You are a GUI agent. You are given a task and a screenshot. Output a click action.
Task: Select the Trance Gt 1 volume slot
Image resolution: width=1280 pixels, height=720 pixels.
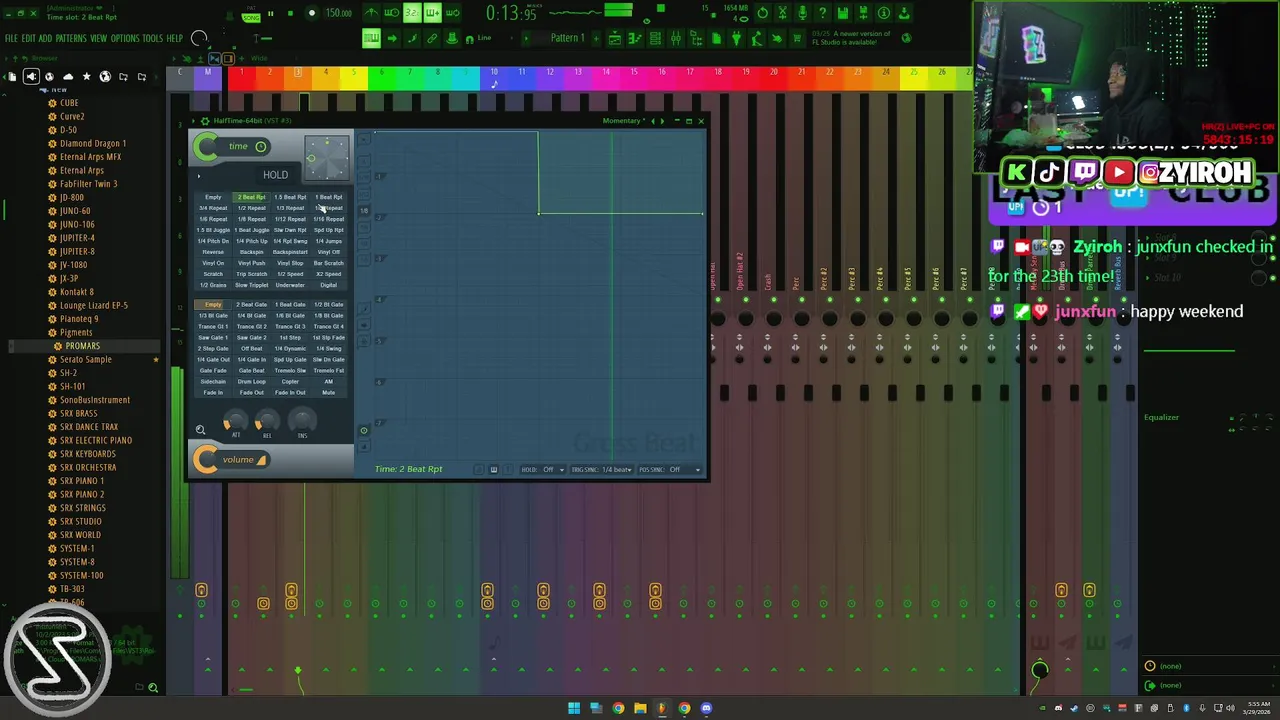pos(213,326)
